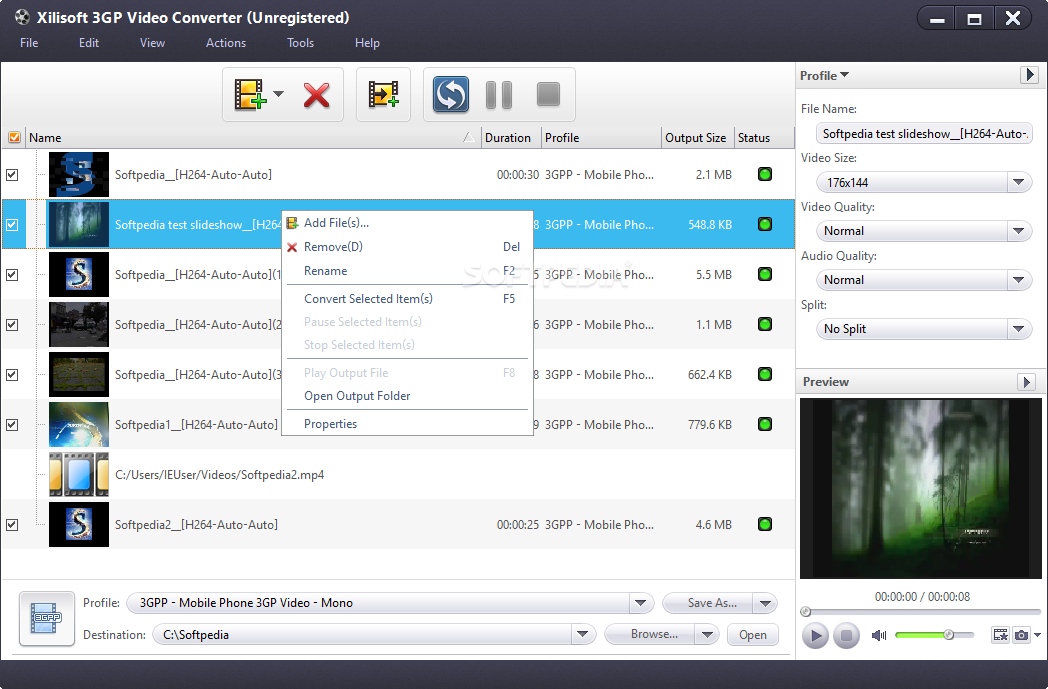Click the green status icon of the 5.5 MB row
Image resolution: width=1048 pixels, height=689 pixels.
(765, 274)
